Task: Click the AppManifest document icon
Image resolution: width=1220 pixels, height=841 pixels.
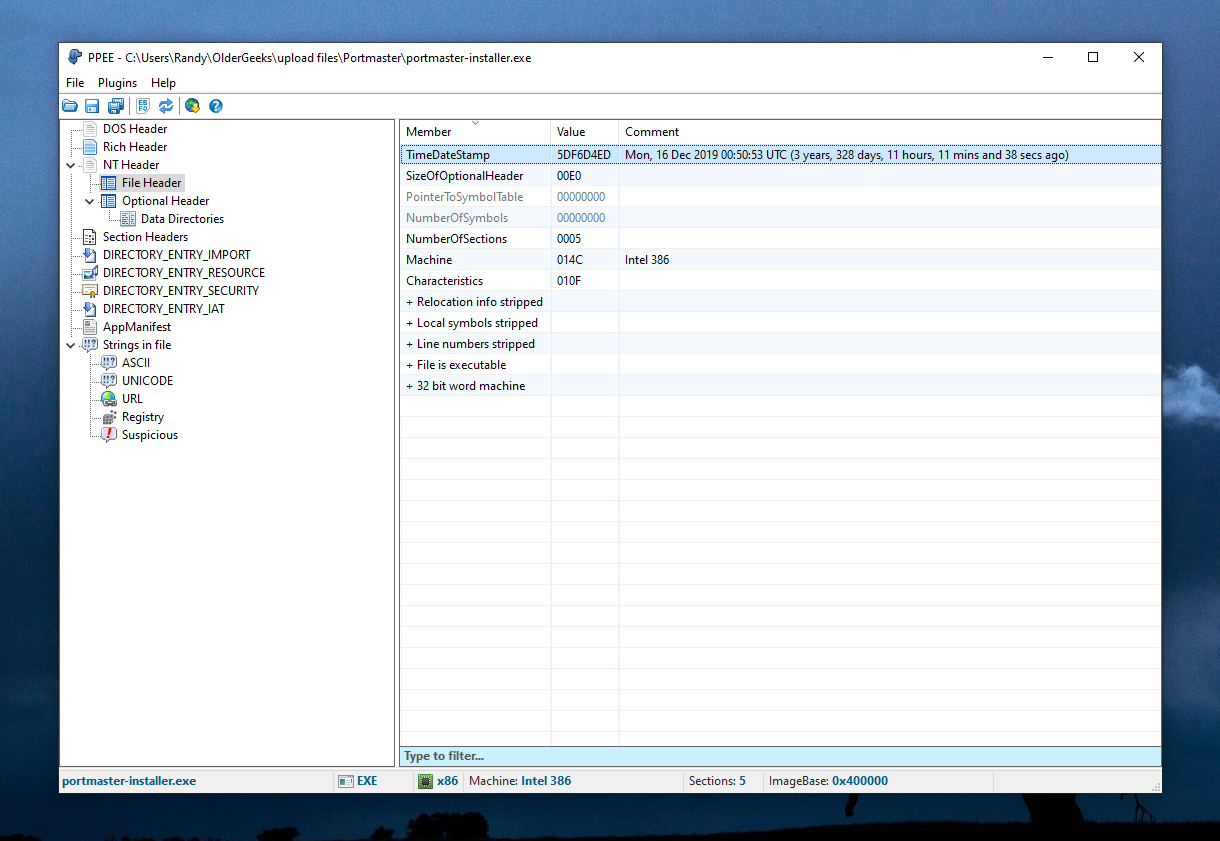Action: click(90, 327)
